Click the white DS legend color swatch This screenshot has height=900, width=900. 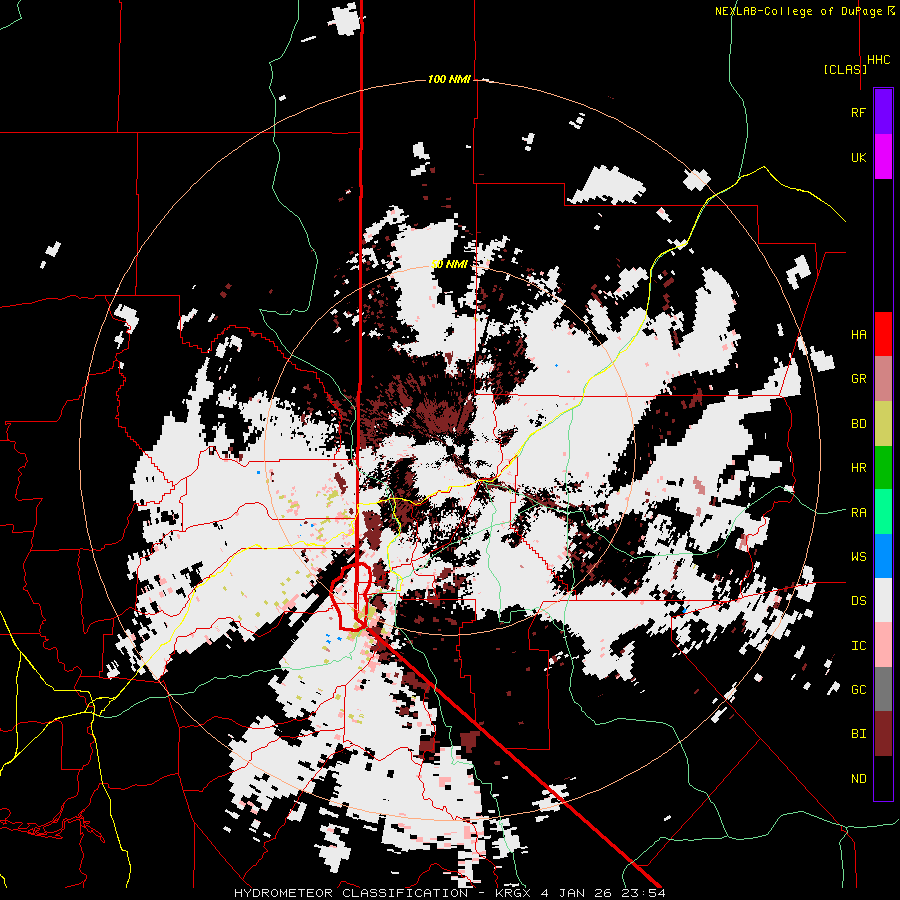coord(883,600)
